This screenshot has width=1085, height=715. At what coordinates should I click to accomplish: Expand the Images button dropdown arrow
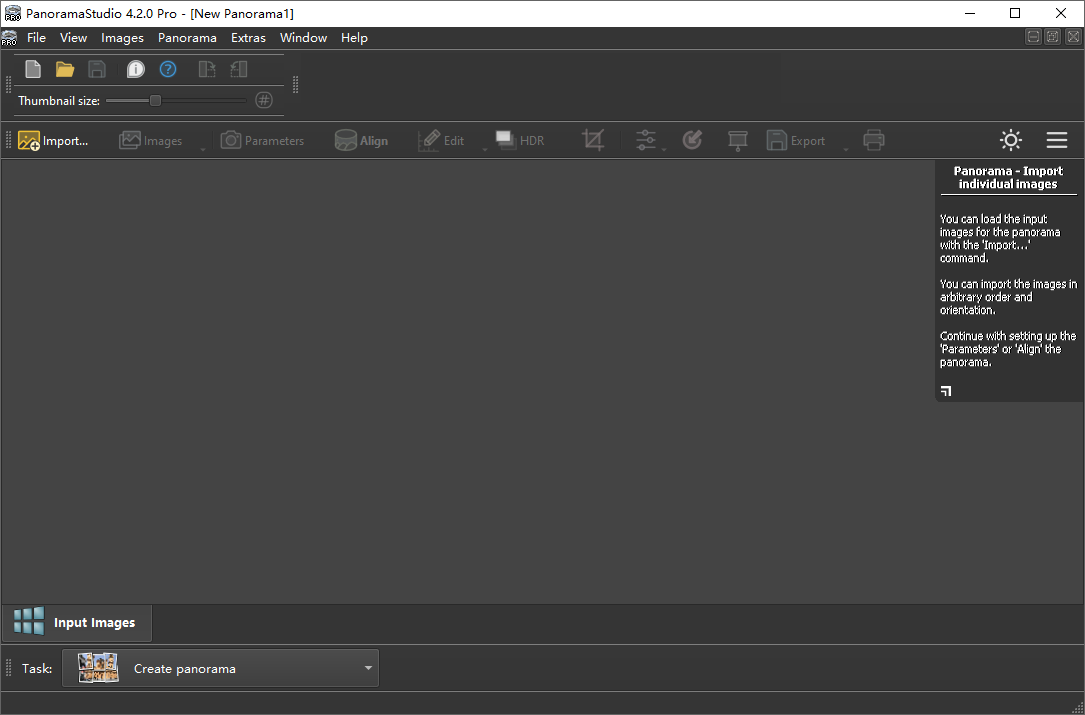pos(203,149)
